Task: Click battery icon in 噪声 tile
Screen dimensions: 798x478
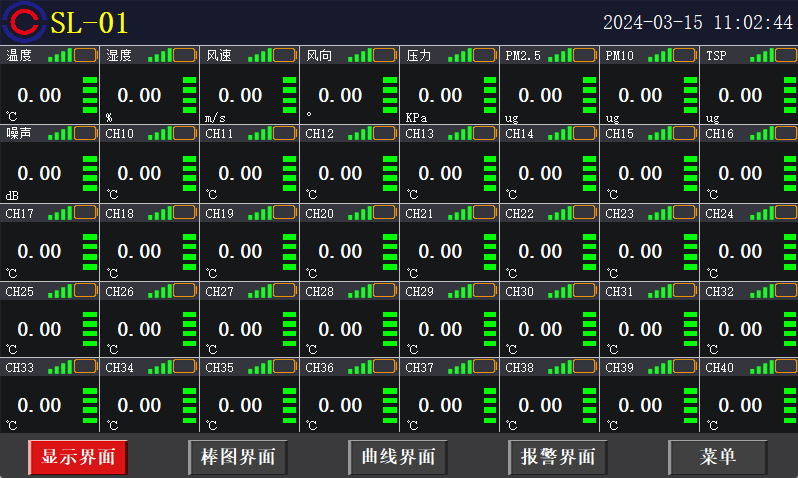Action: coord(86,133)
